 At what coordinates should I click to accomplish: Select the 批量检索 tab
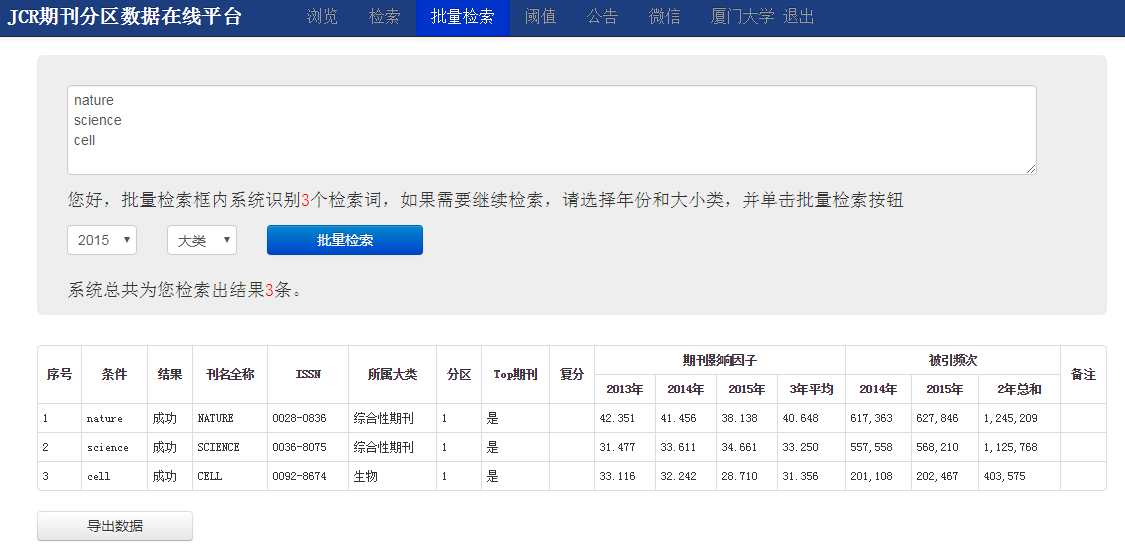(462, 17)
